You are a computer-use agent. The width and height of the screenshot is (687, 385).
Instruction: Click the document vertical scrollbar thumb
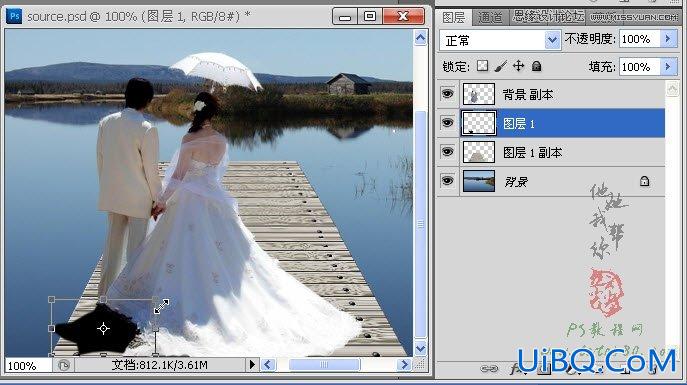point(420,224)
